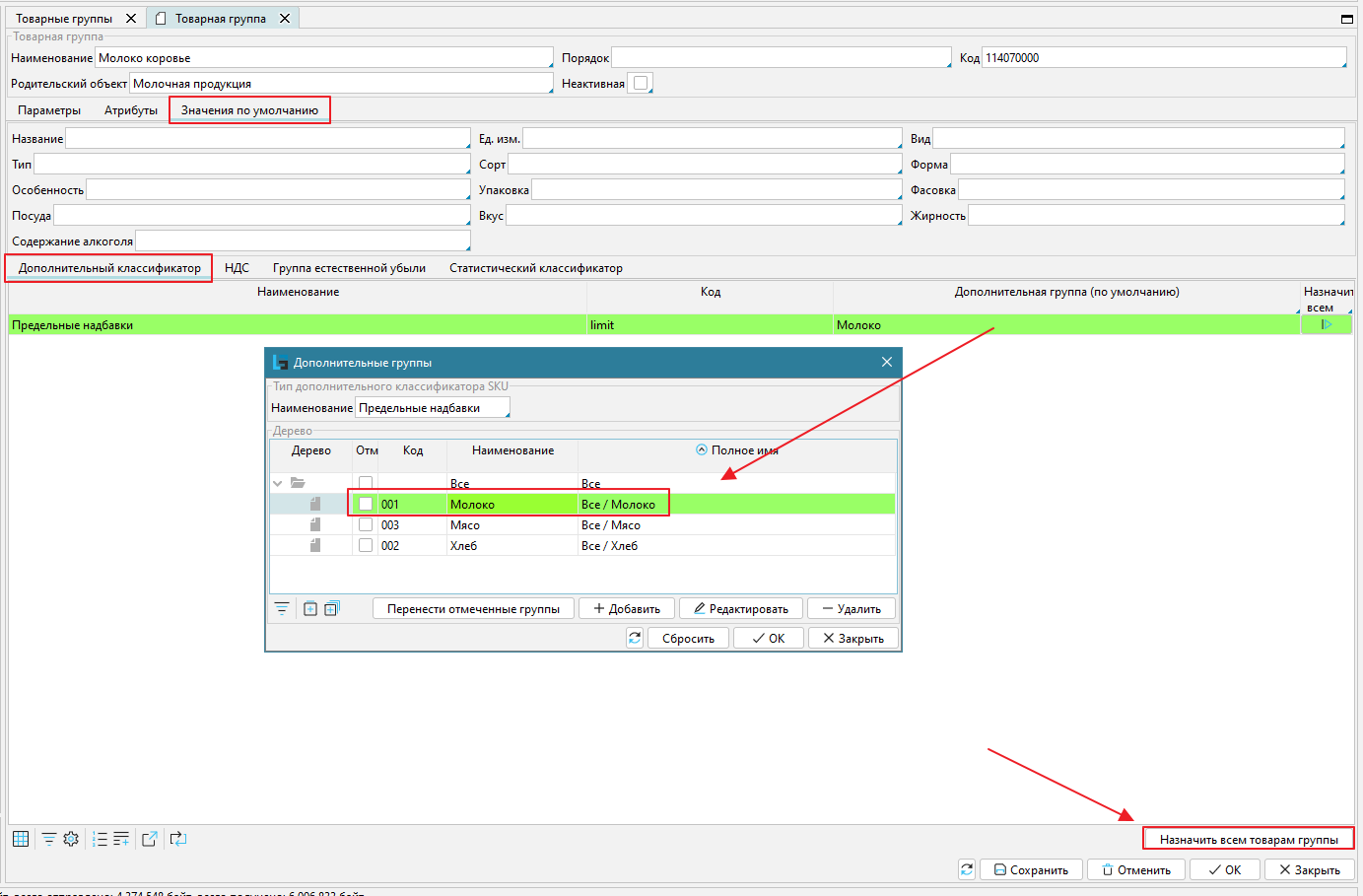The width and height of the screenshot is (1363, 896).
Task: Check the box for Хлеб row
Action: (366, 545)
